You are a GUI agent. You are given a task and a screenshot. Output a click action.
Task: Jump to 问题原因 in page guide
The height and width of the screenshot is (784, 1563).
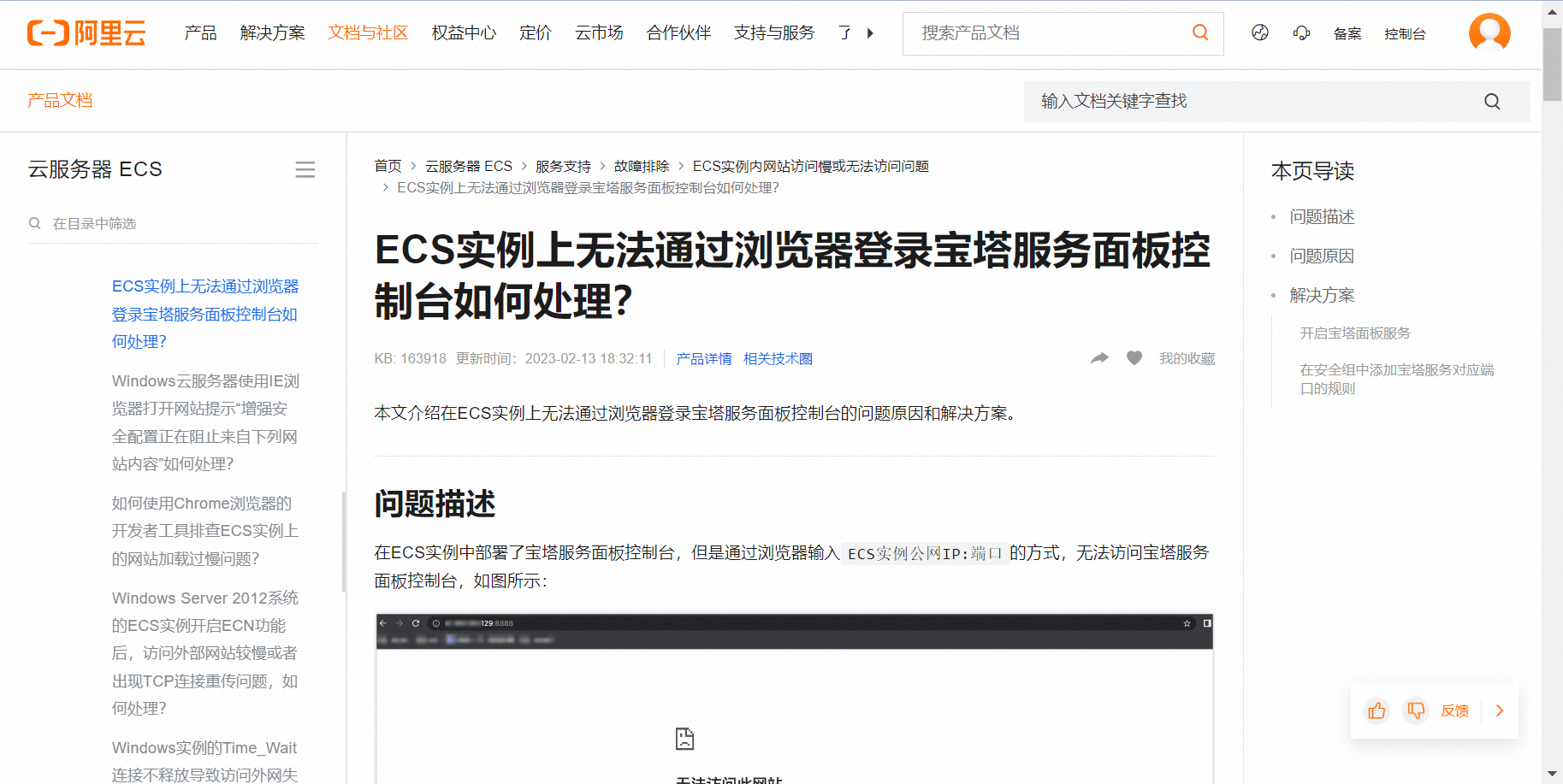pyautogui.click(x=1322, y=256)
